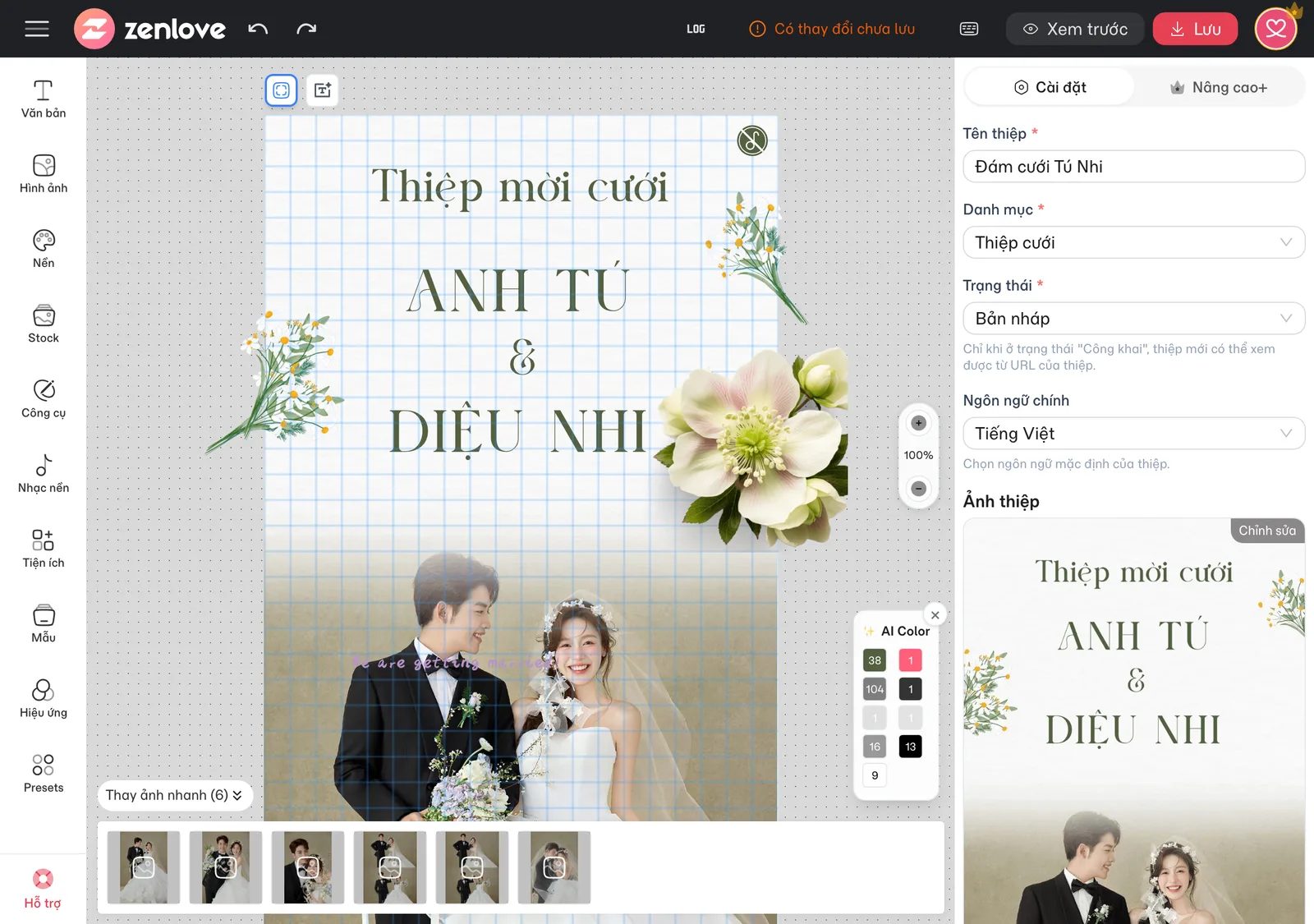Click Xem trước preview button

point(1075,29)
